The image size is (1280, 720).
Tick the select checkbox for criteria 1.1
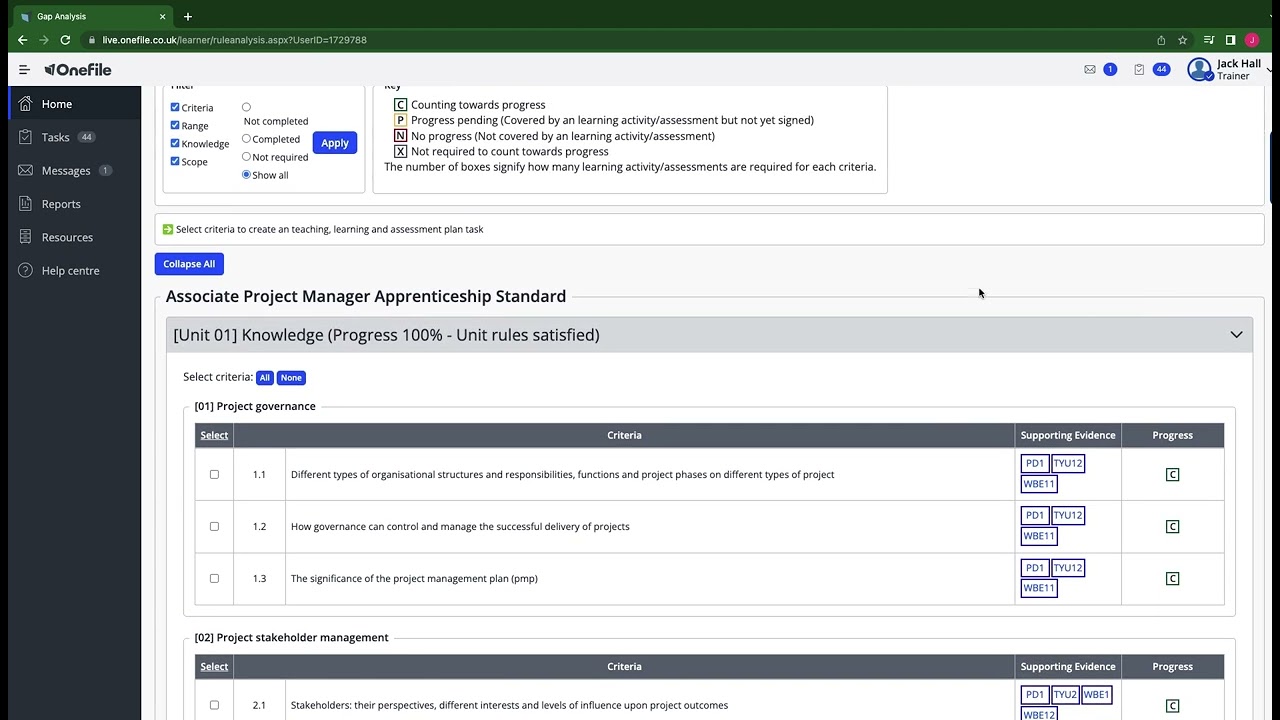click(x=214, y=474)
